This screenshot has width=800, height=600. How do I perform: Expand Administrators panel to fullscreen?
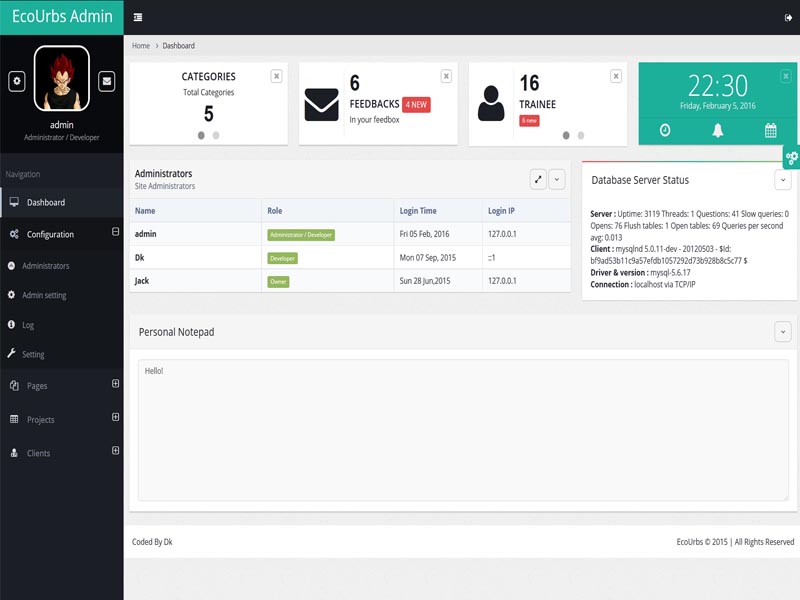point(538,179)
